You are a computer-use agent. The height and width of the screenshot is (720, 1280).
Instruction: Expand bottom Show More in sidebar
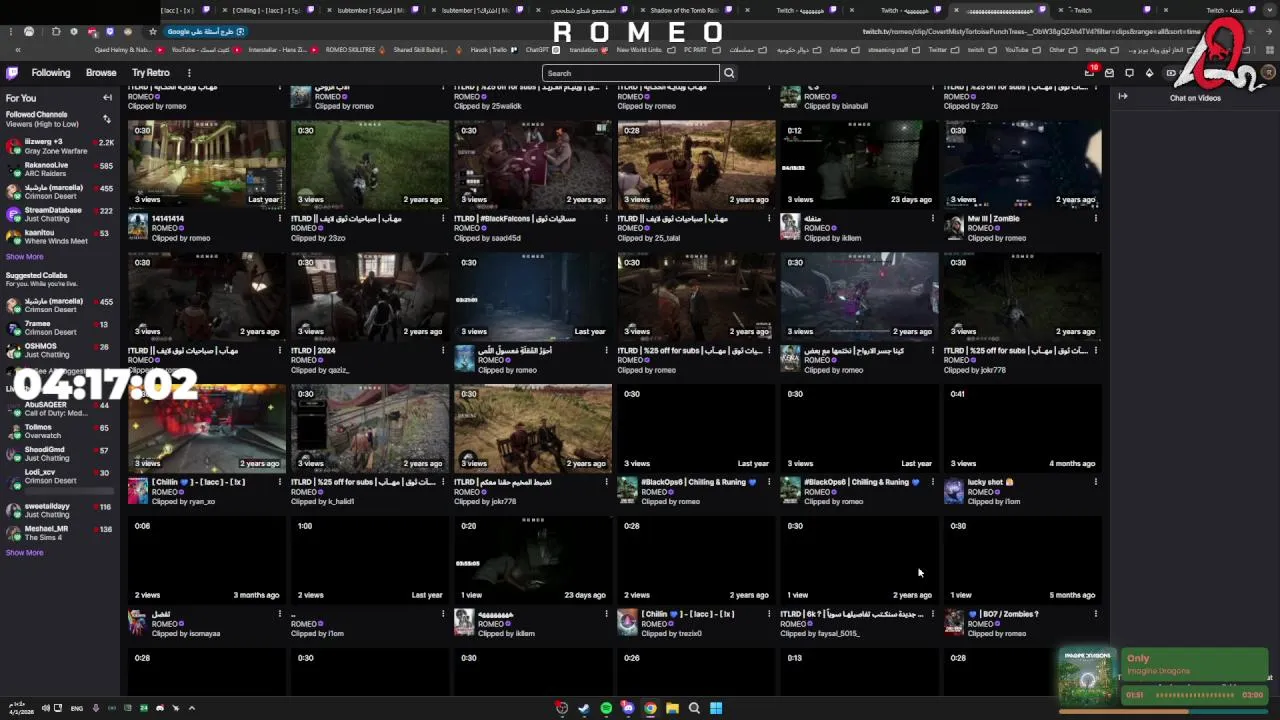[24, 553]
